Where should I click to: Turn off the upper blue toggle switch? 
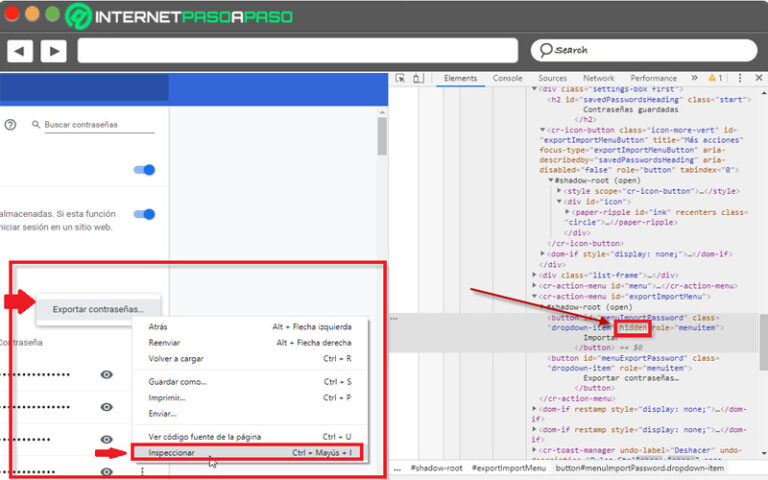point(144,170)
